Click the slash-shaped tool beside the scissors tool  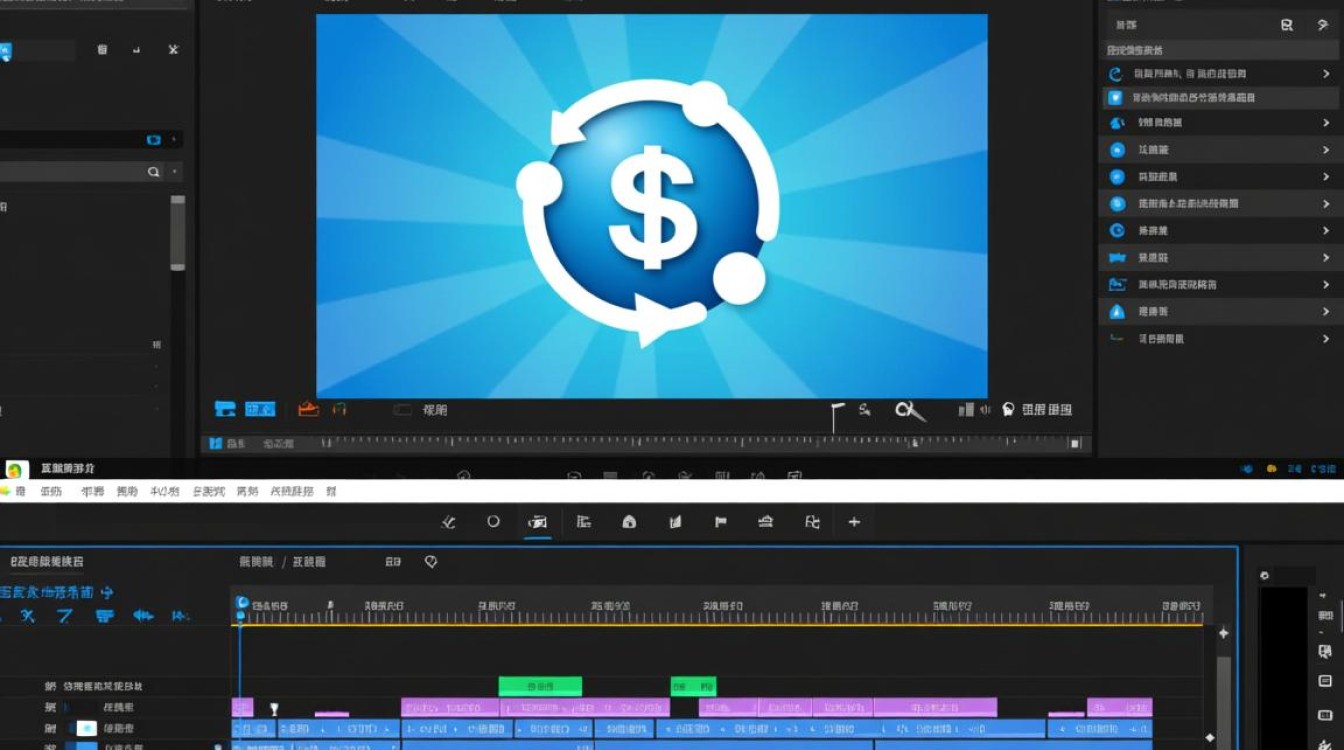(x=65, y=616)
